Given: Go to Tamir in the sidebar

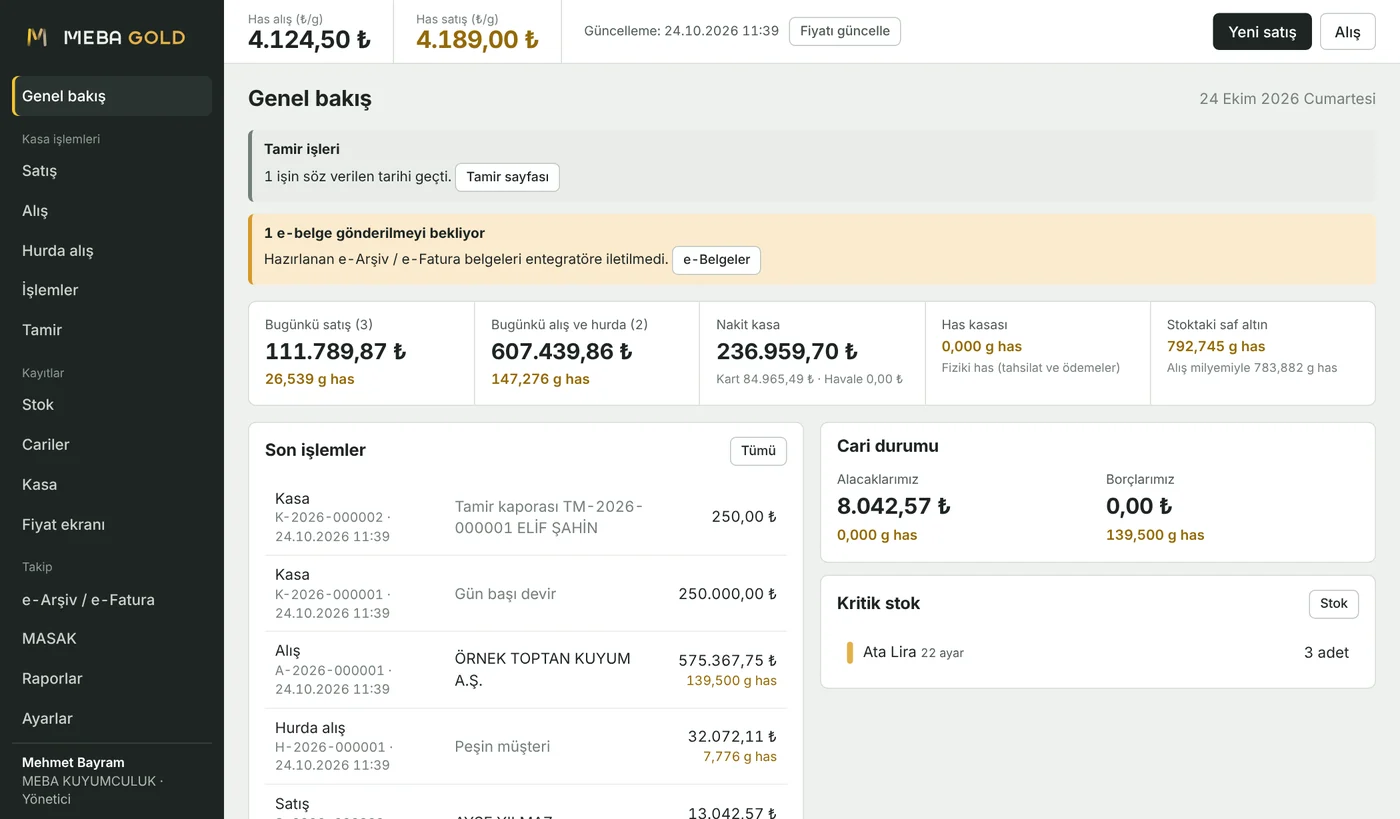Looking at the screenshot, I should click(x=112, y=330).
